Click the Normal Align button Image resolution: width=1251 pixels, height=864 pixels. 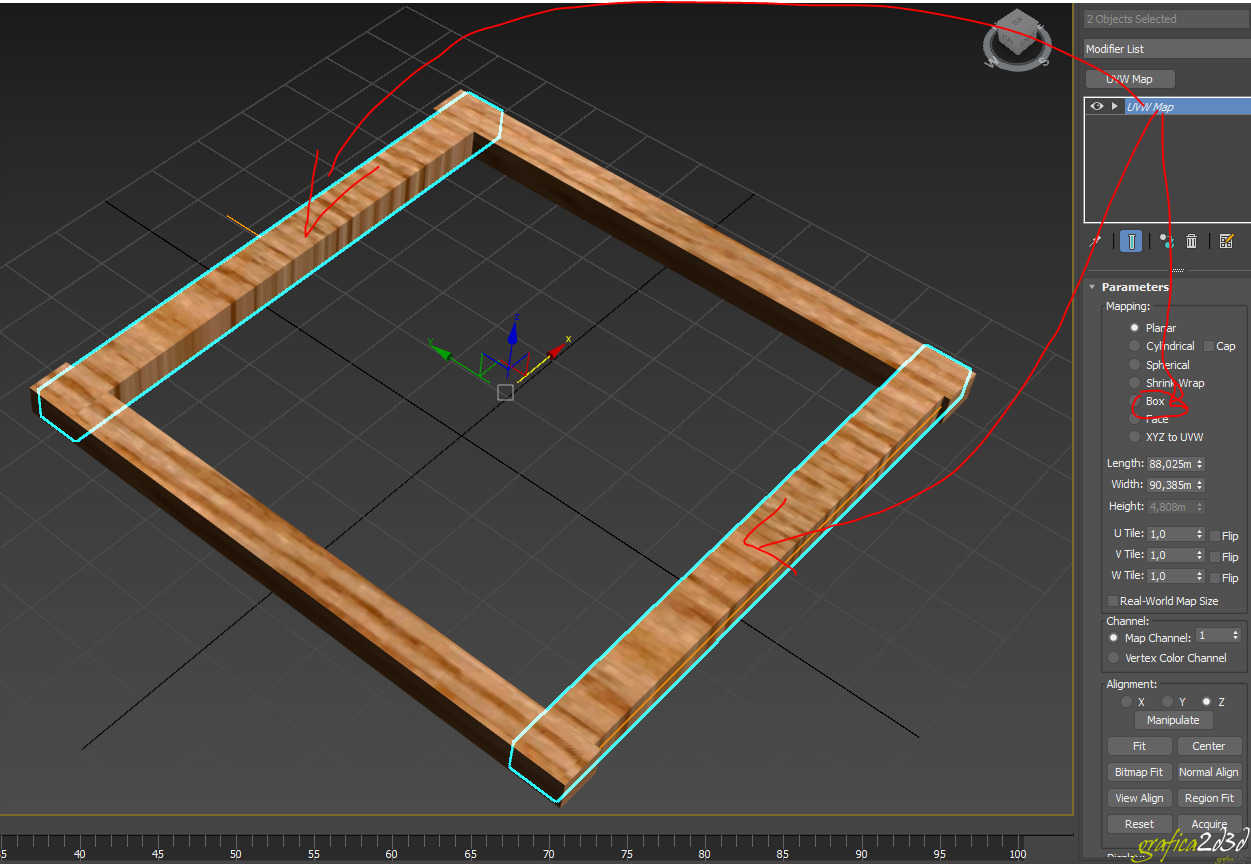(1208, 772)
